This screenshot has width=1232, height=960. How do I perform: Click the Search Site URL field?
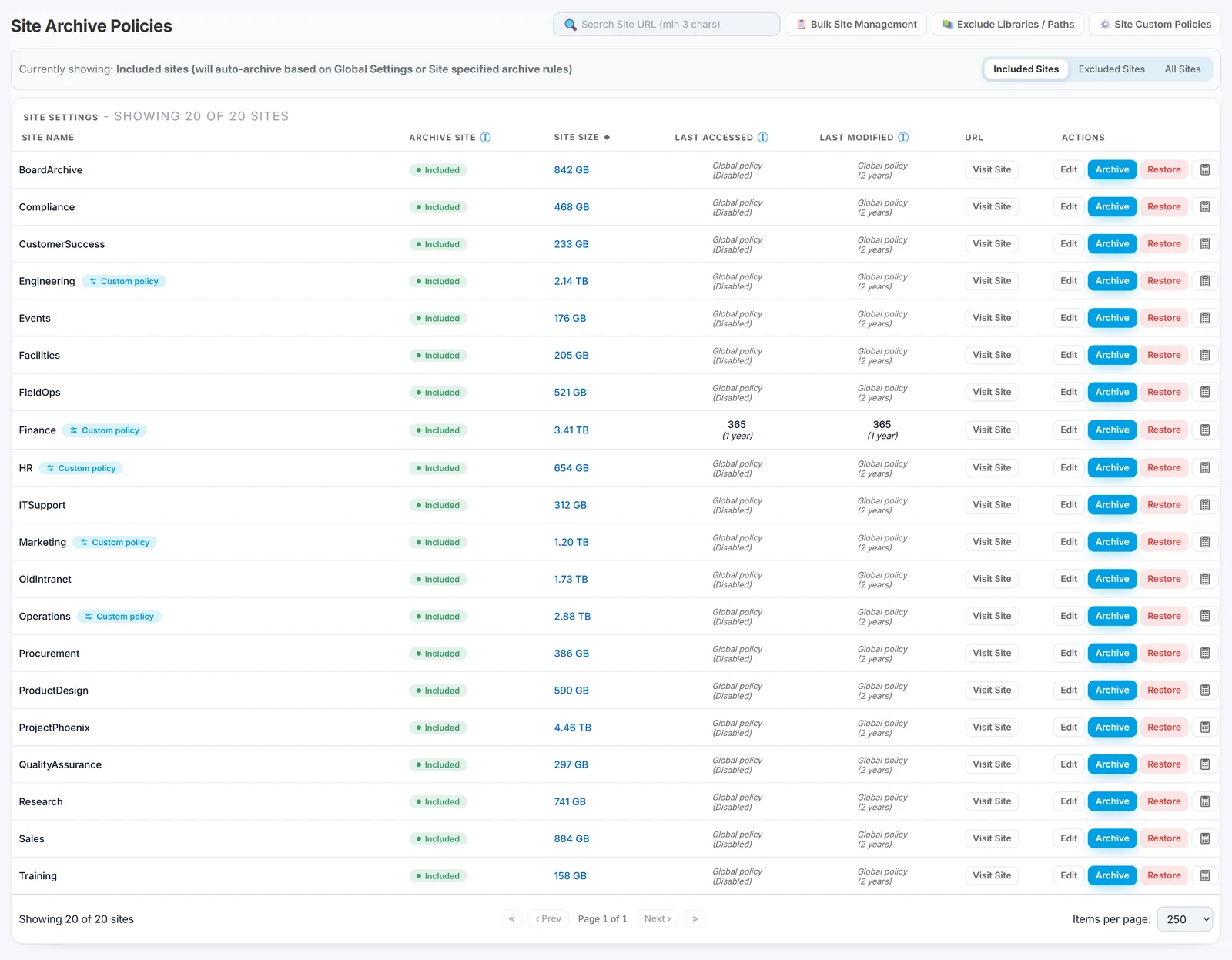[x=666, y=24]
